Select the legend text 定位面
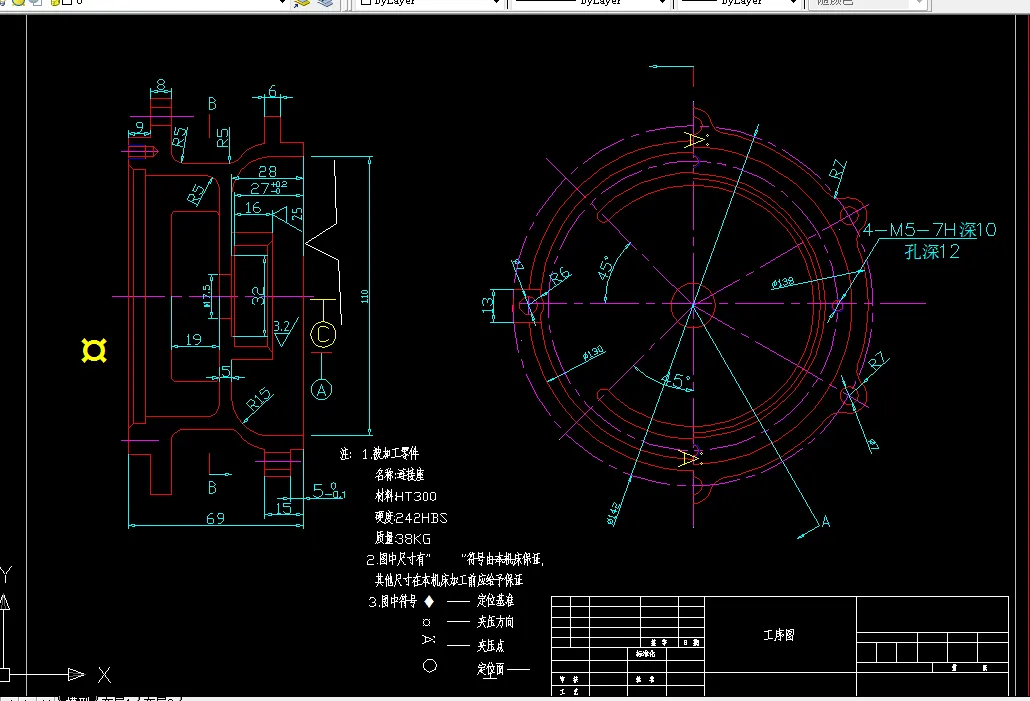This screenshot has height=701, width=1030. pyautogui.click(x=491, y=669)
